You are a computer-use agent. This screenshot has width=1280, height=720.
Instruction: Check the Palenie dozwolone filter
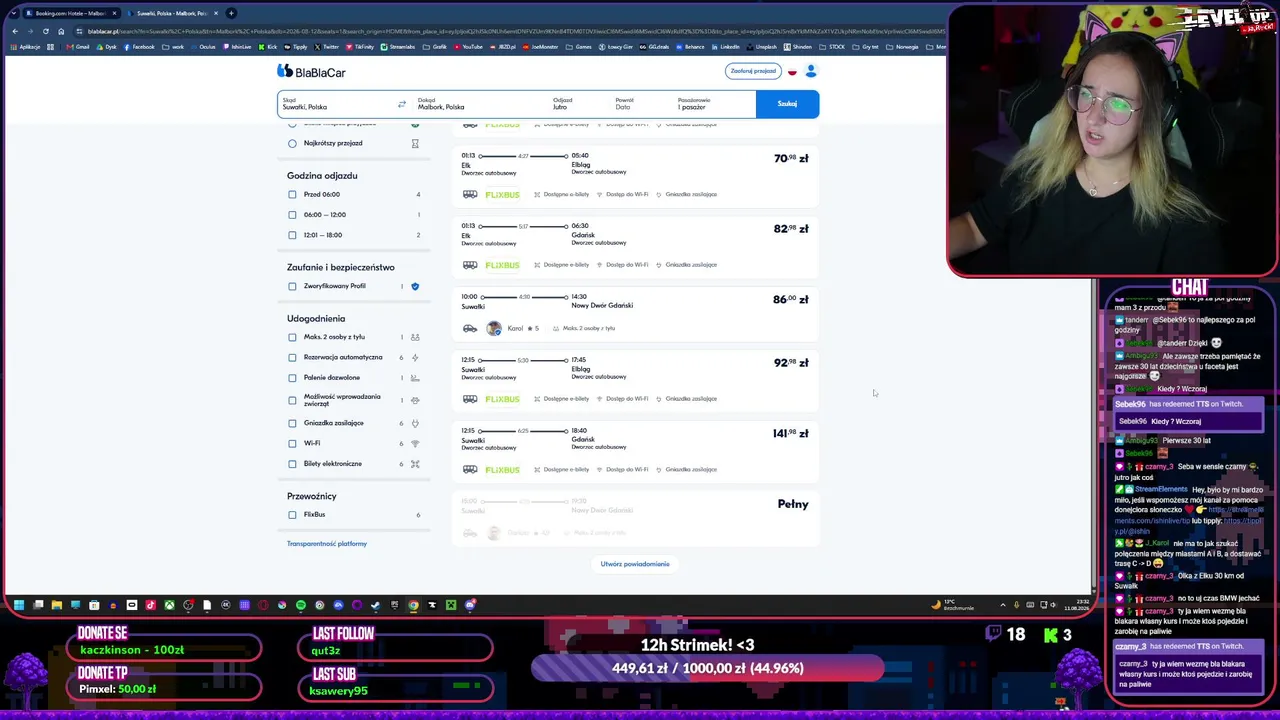tap(292, 377)
